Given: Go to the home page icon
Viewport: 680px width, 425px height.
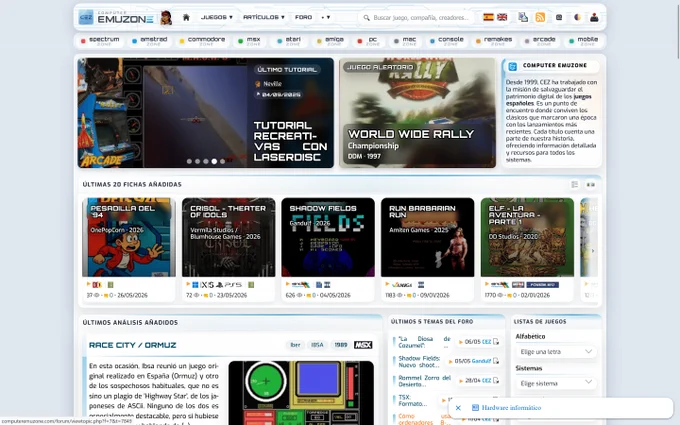Looking at the screenshot, I should [x=186, y=17].
